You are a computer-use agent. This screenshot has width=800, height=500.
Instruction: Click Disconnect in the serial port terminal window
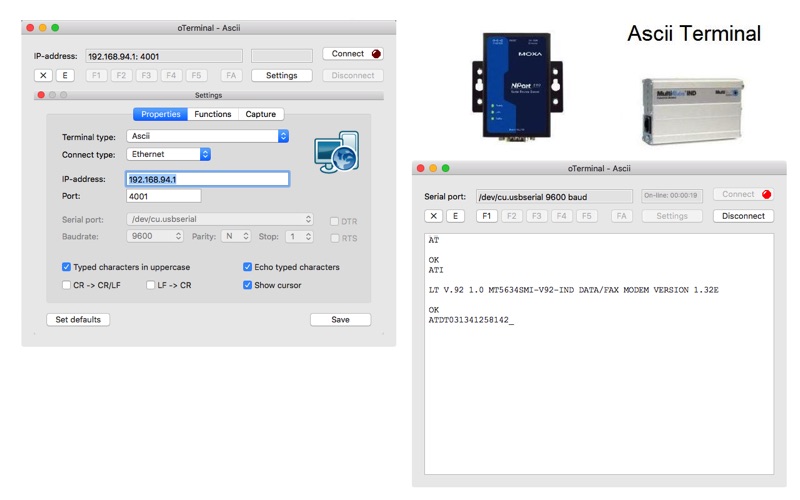pyautogui.click(x=743, y=216)
